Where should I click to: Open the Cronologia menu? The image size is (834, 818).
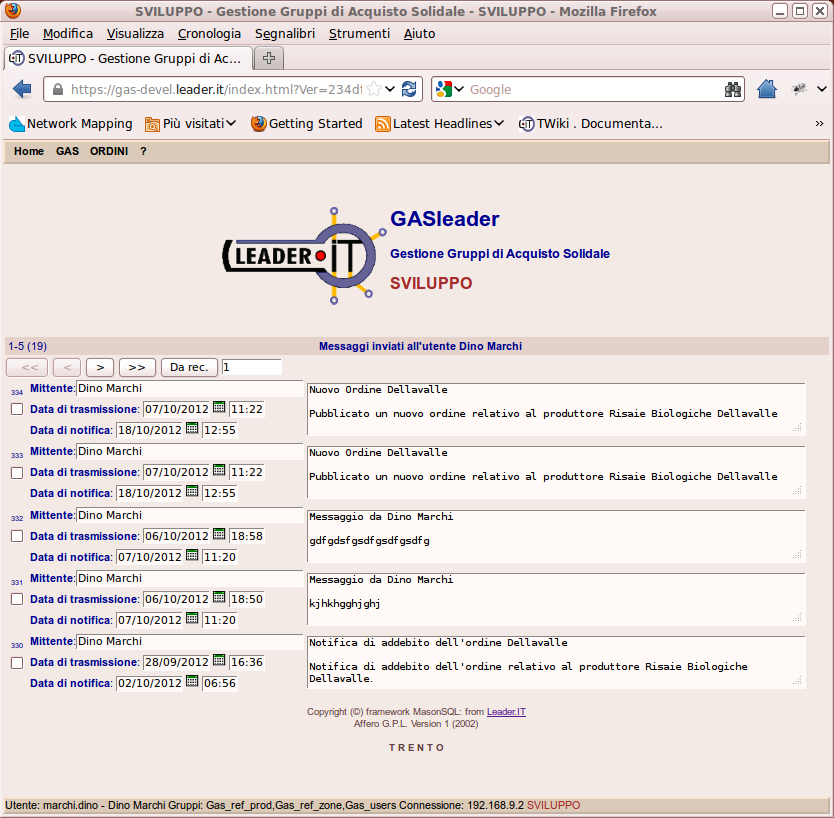210,34
